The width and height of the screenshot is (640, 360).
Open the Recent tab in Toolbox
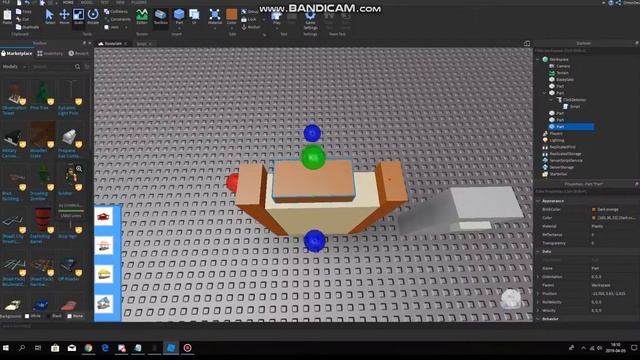tap(78, 53)
